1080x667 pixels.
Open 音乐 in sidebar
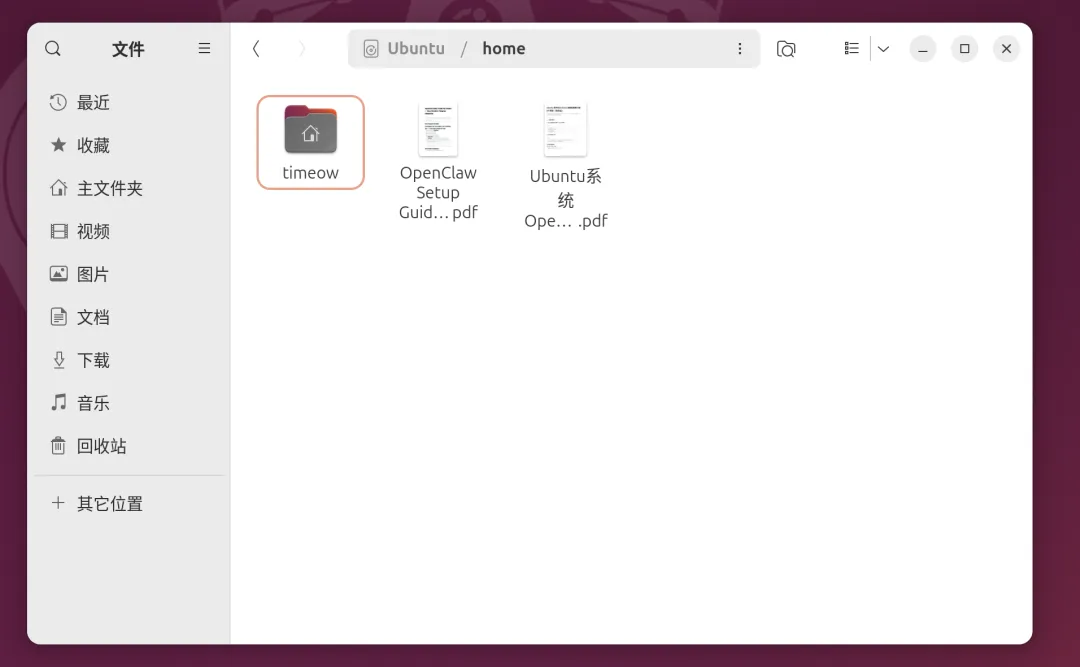click(x=93, y=403)
